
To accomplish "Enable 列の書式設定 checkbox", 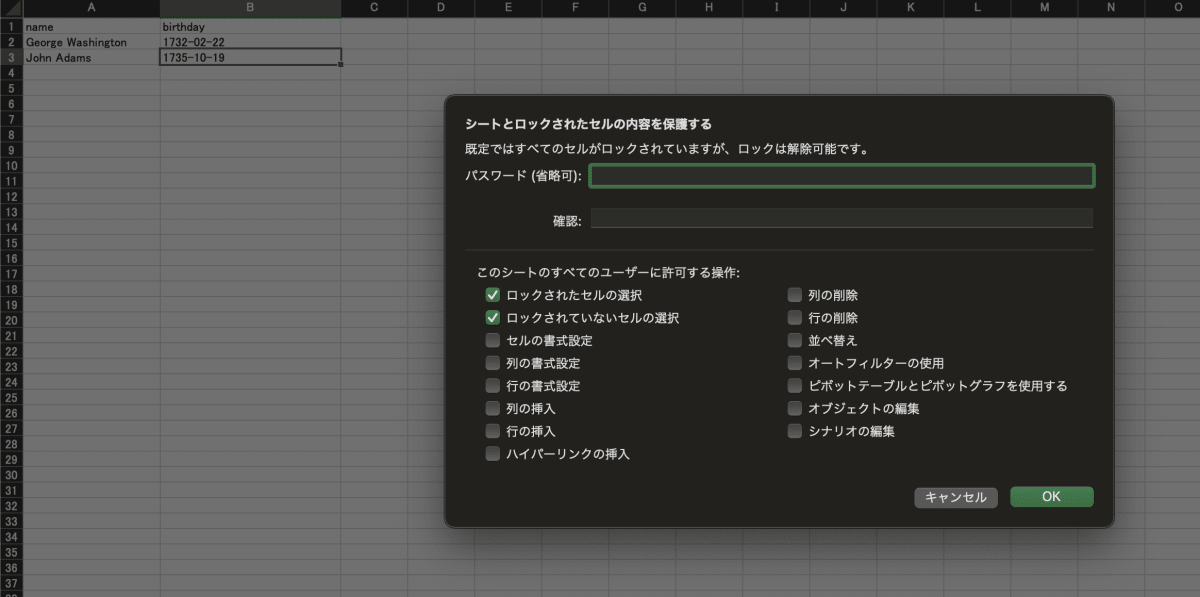I will [492, 363].
